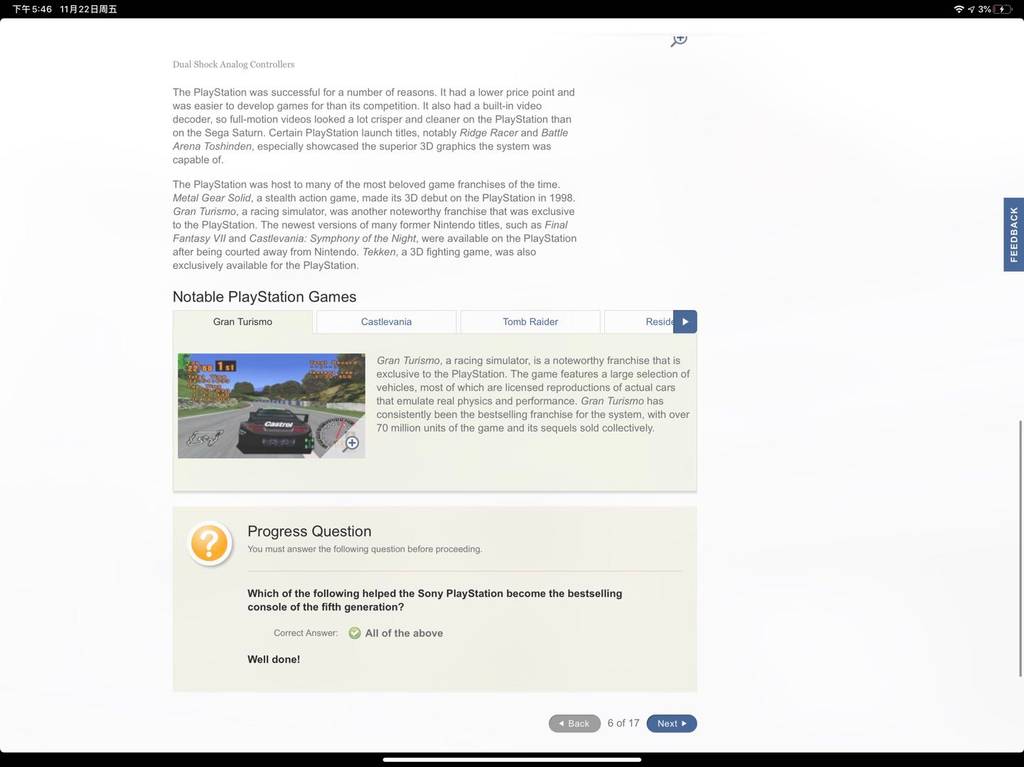Viewport: 1024px width, 767px height.
Task: Open the partially hidden Resident tab
Action: (639, 321)
